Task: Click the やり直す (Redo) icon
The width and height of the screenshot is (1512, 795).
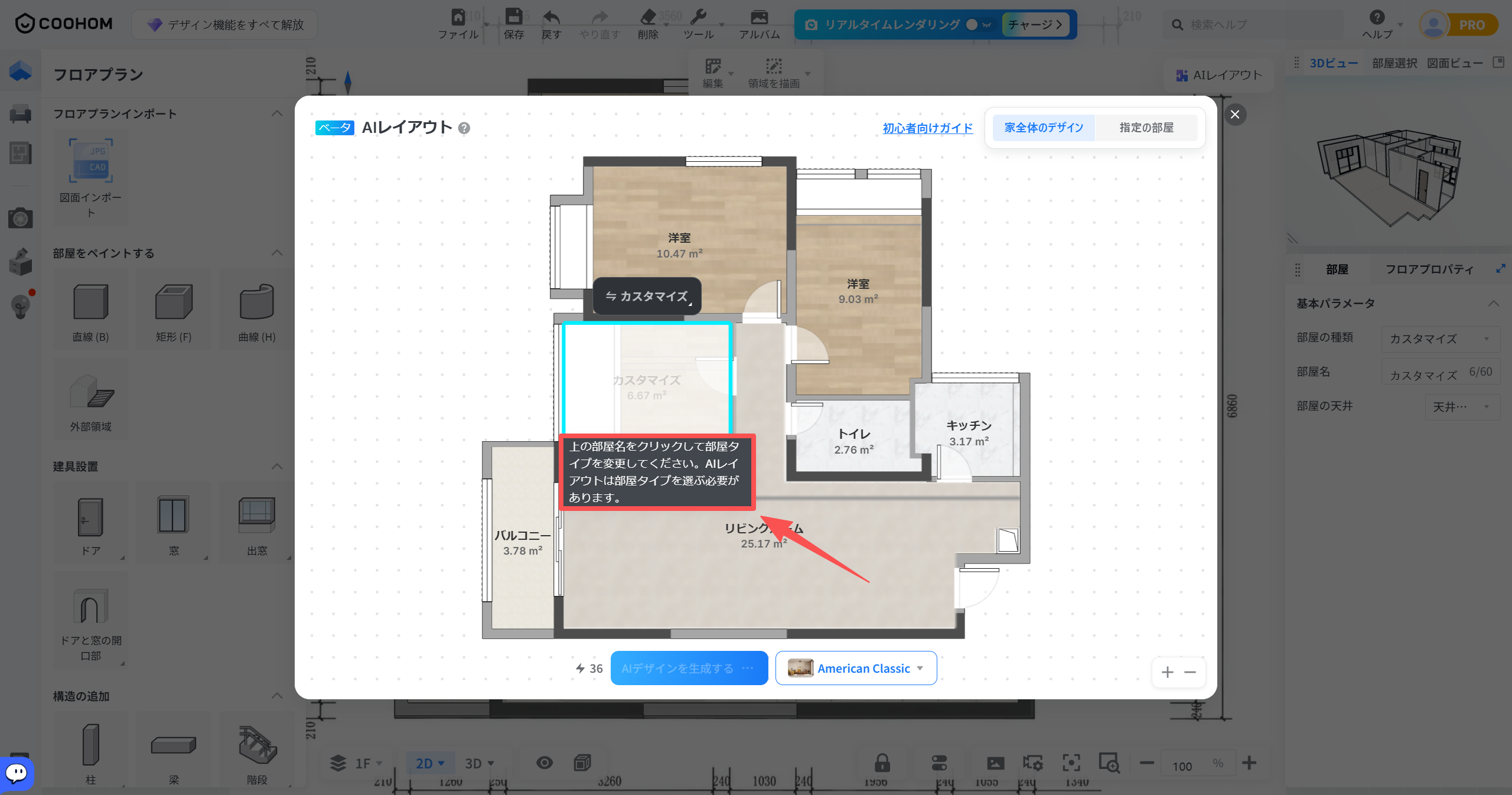Action: (599, 17)
